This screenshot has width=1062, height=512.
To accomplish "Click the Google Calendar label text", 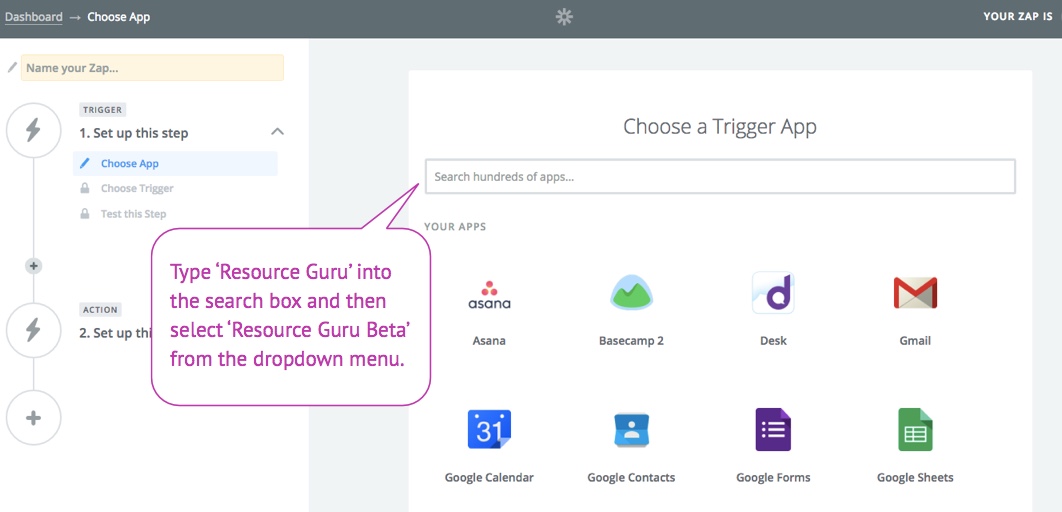I will (x=489, y=477).
